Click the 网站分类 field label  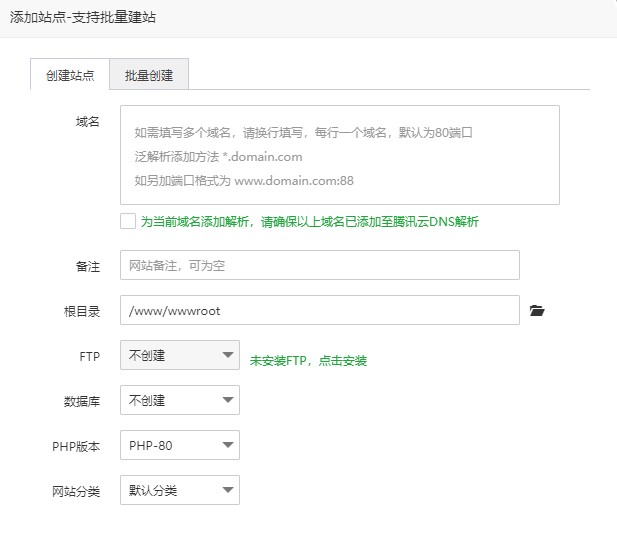76,491
